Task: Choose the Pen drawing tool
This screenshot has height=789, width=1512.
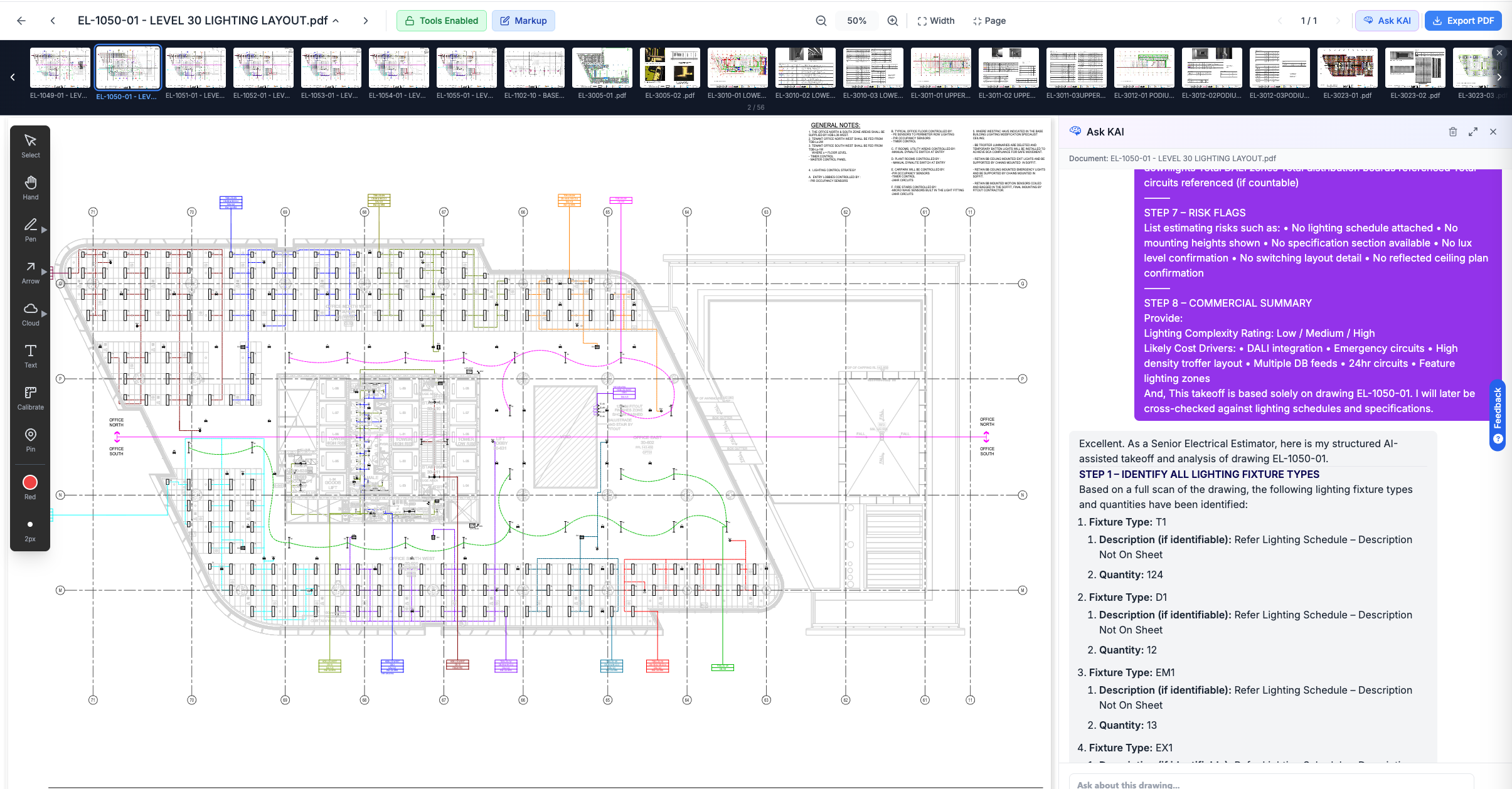Action: coord(30,229)
